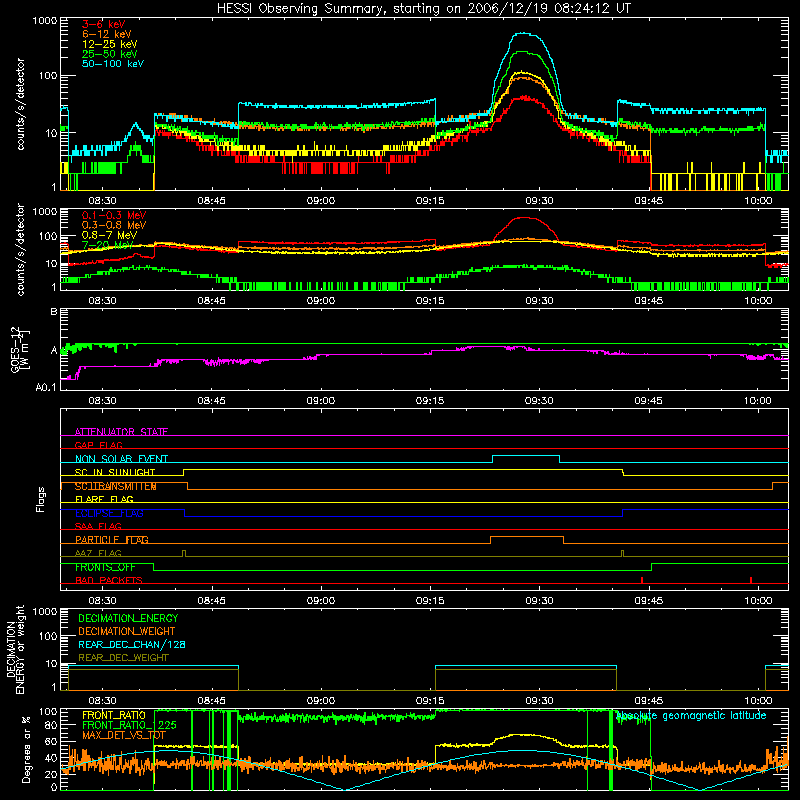The height and width of the screenshot is (800, 800).
Task: Click the BAD_PACKETS red spike near 09:59
Action: pyautogui.click(x=751, y=580)
